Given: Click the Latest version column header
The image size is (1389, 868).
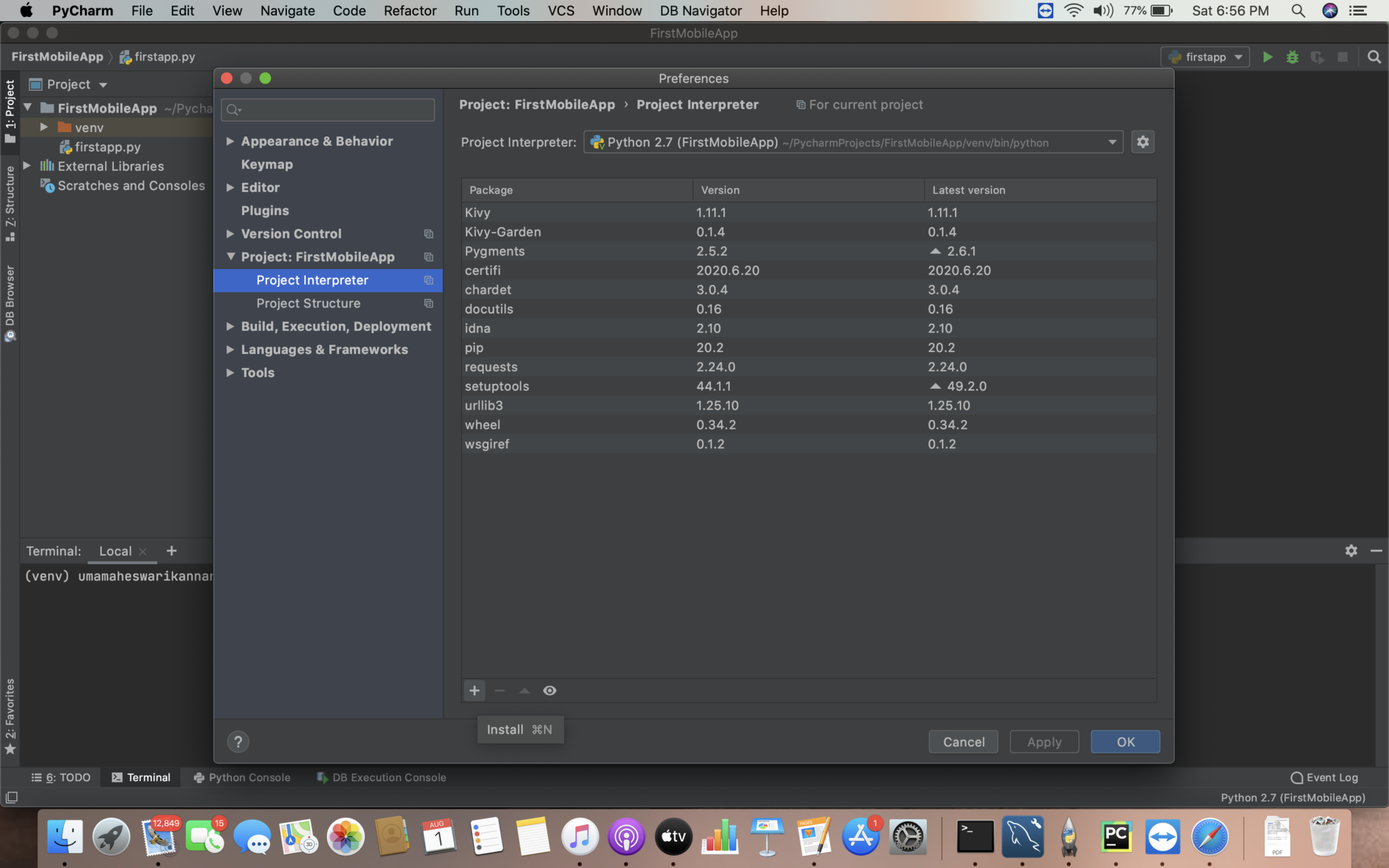Looking at the screenshot, I should coord(1040,190).
